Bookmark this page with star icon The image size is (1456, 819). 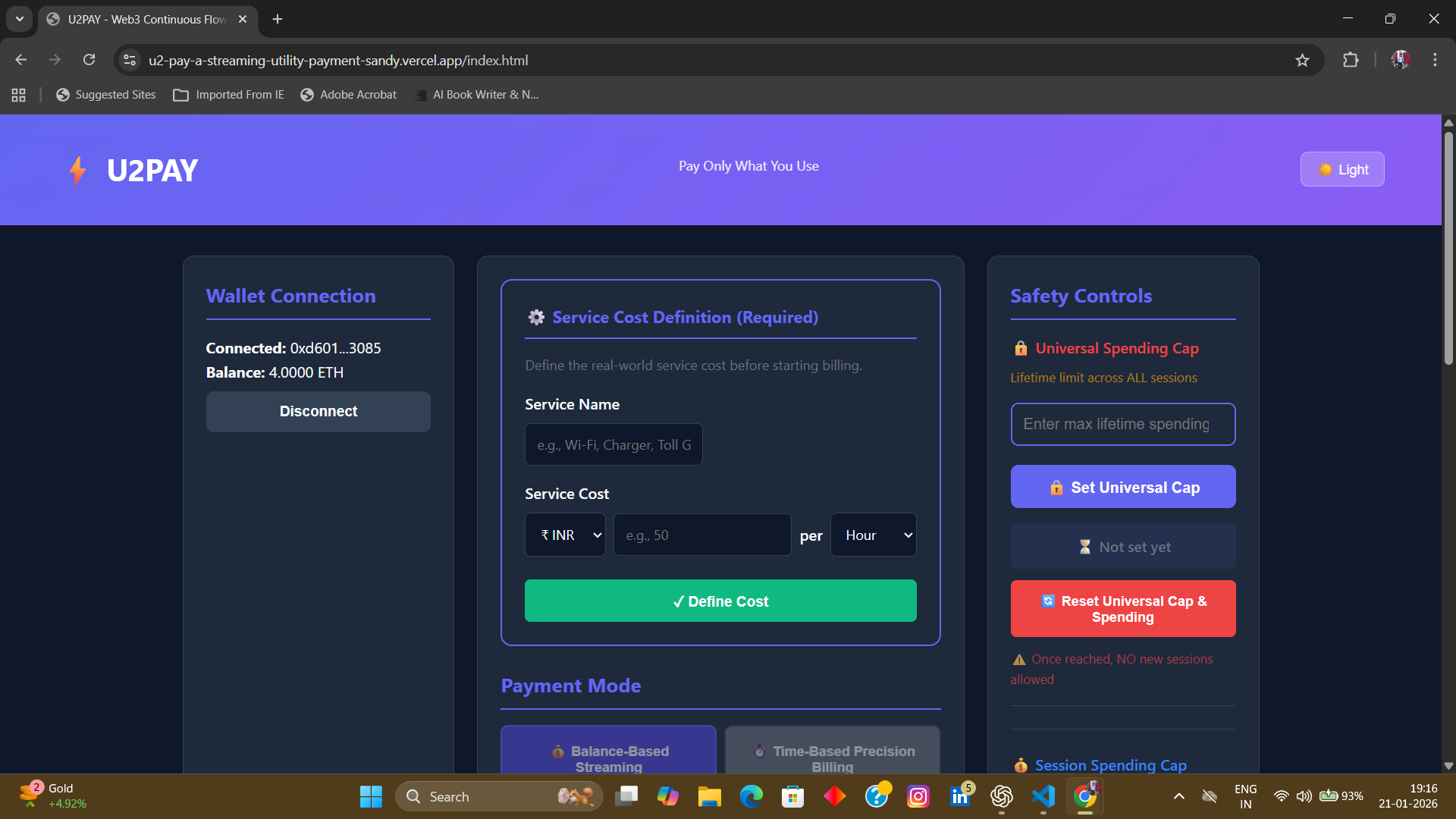click(x=1302, y=60)
